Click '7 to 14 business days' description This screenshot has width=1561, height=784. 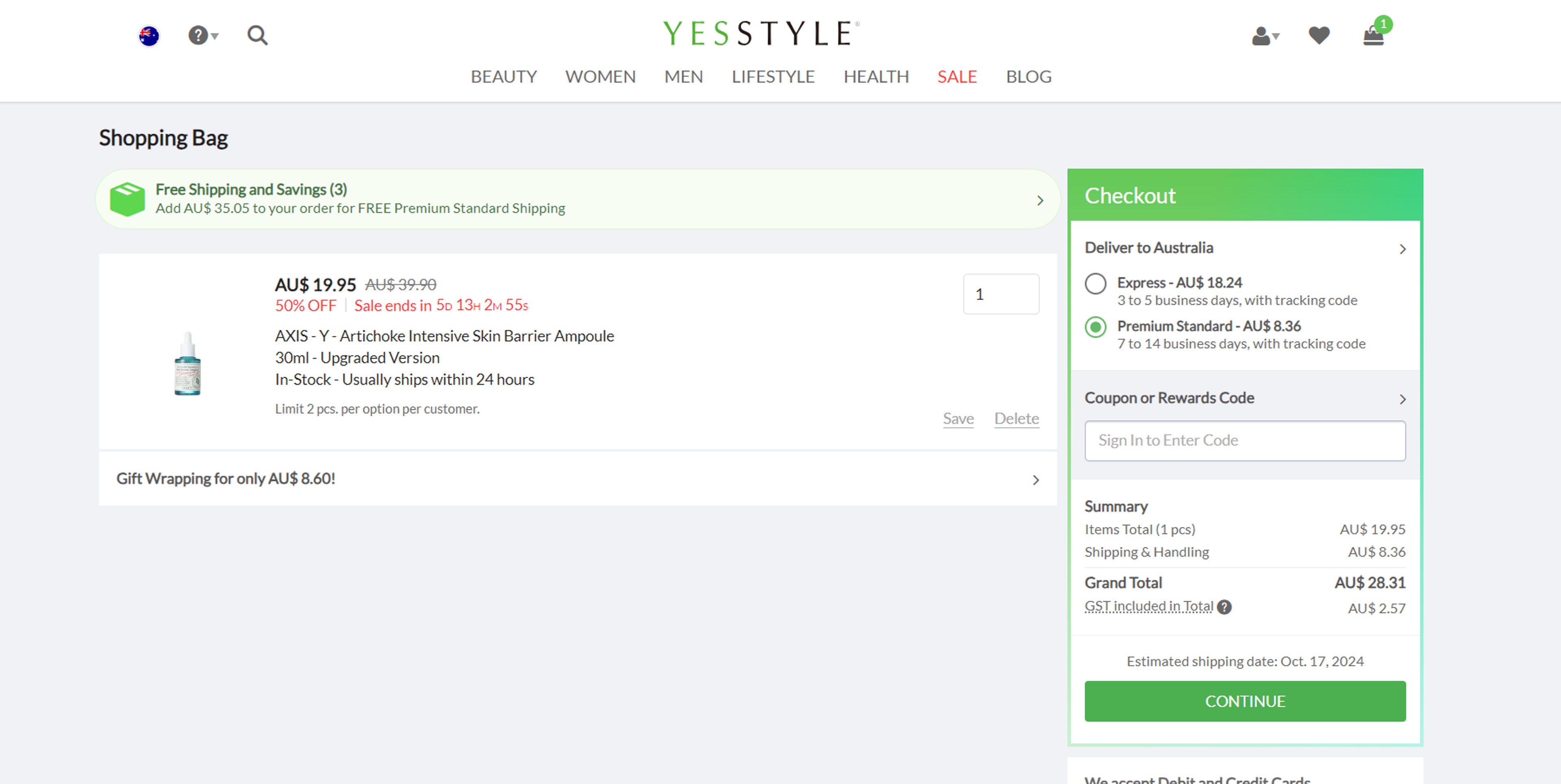[1241, 344]
